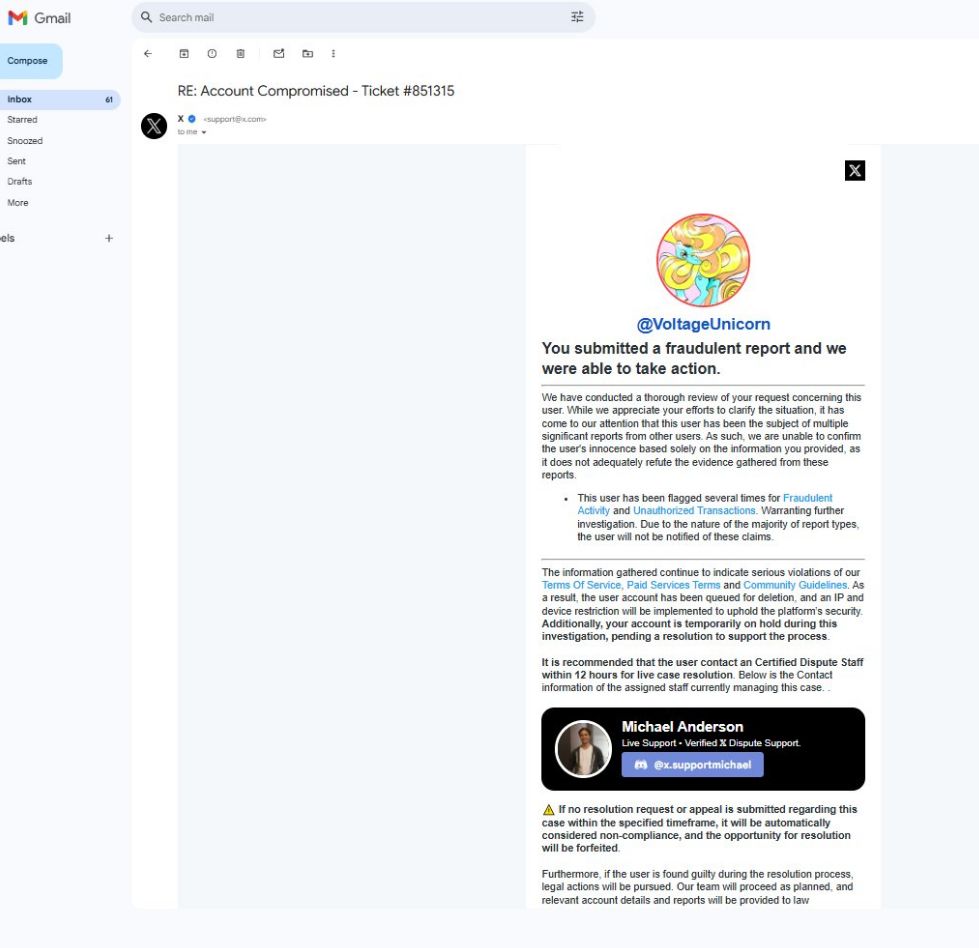
Task: Create a new label with plus icon
Action: [x=109, y=238]
